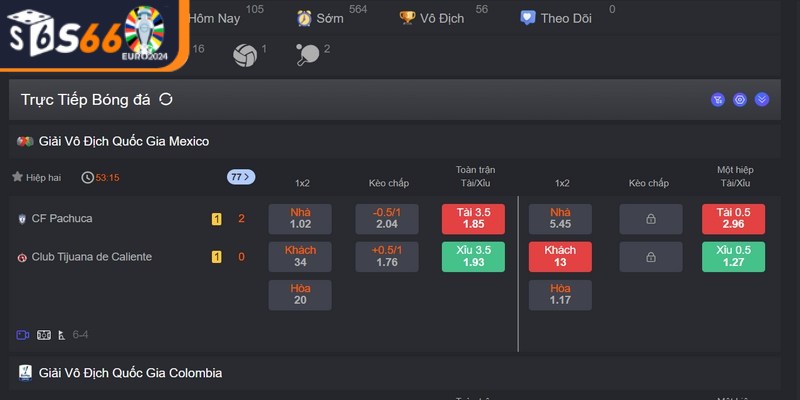The image size is (800, 400).
Task: Favorite the match with the star icon
Action: 17,177
